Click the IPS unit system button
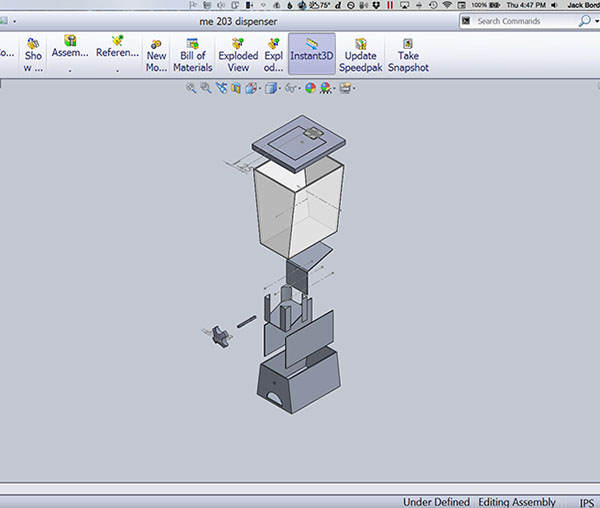The height and width of the screenshot is (508, 600). [586, 501]
